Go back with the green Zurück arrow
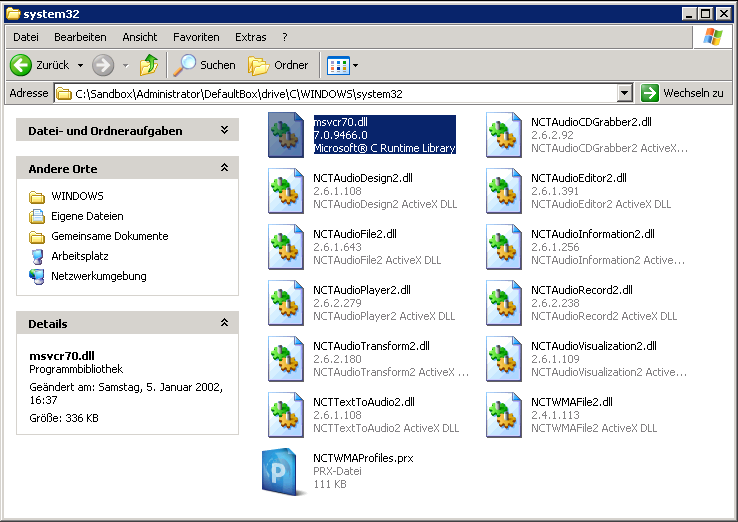The width and height of the screenshot is (738, 522). coord(21,65)
